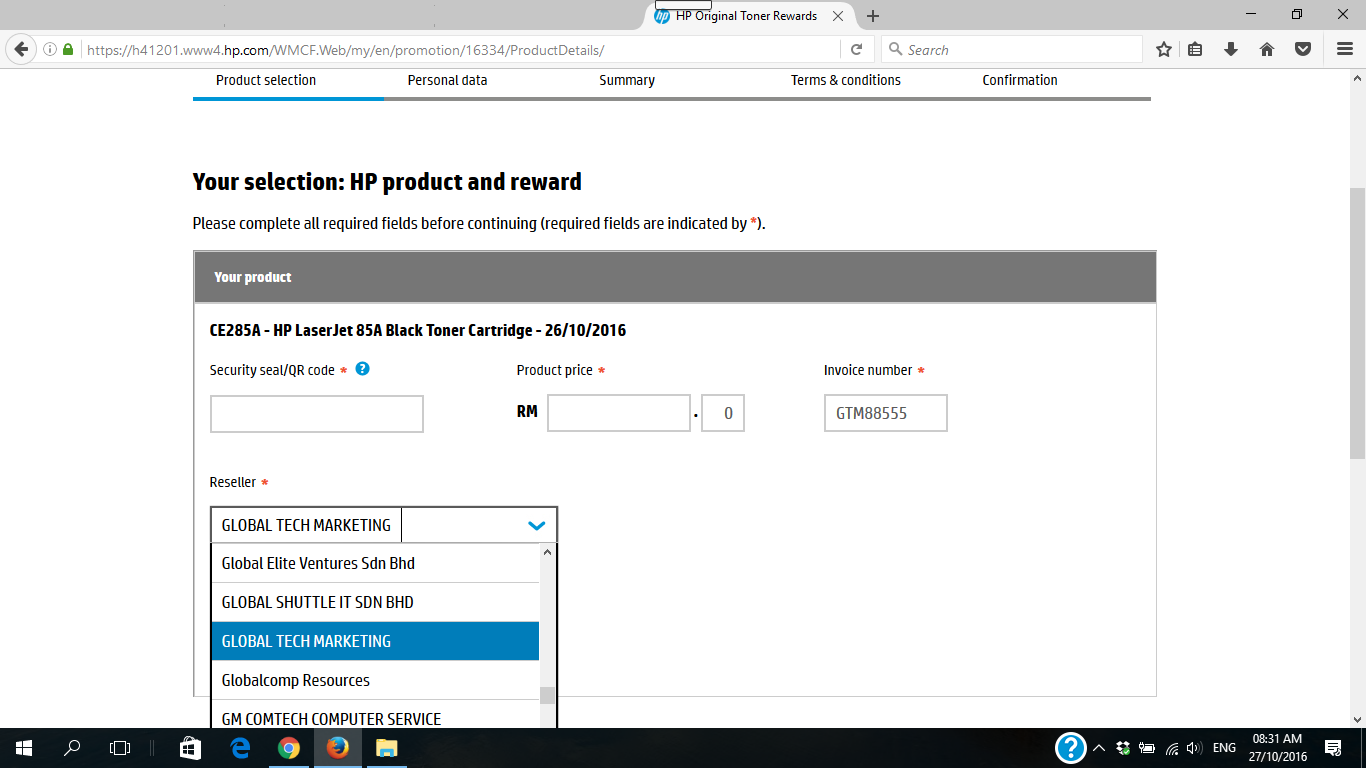Image resolution: width=1366 pixels, height=768 pixels.
Task: Select GLOBAL SHUTTLE IT SDN BHD reseller
Action: [x=375, y=602]
